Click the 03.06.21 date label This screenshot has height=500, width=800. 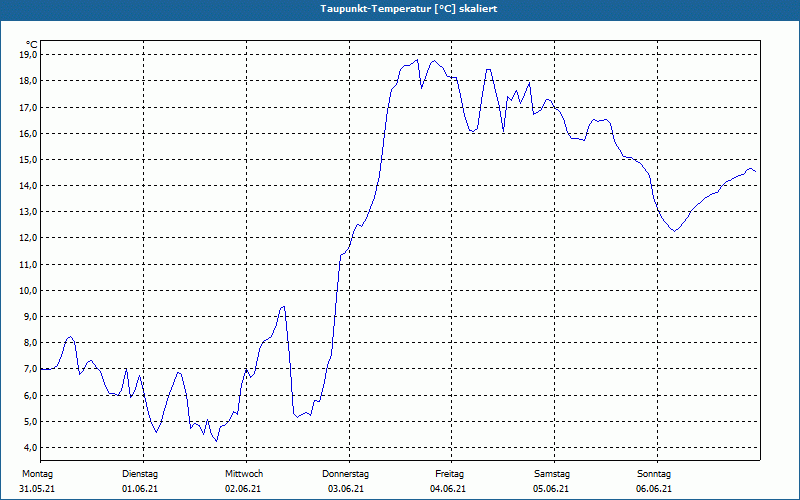pos(346,489)
